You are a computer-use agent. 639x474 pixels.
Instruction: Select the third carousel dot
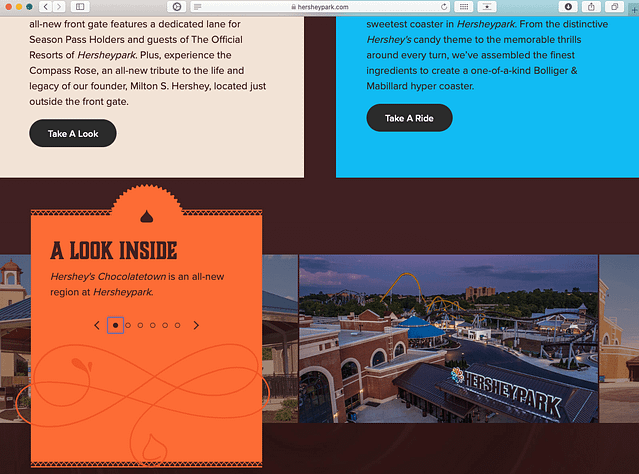(x=140, y=325)
